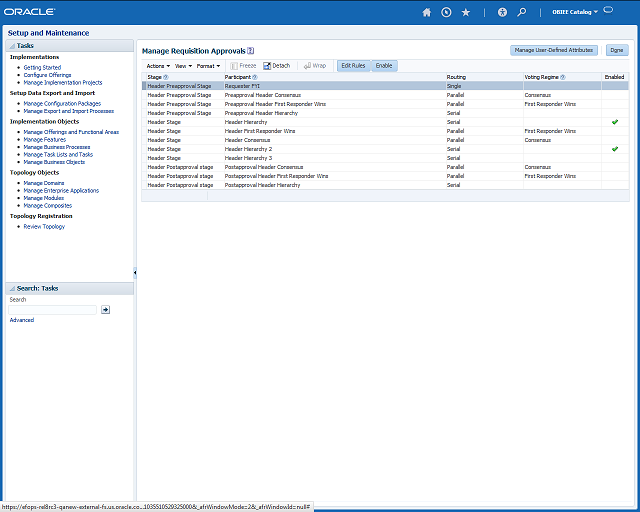
Task: Click enabled checkmark for Header Hierarchy row
Action: [615, 122]
